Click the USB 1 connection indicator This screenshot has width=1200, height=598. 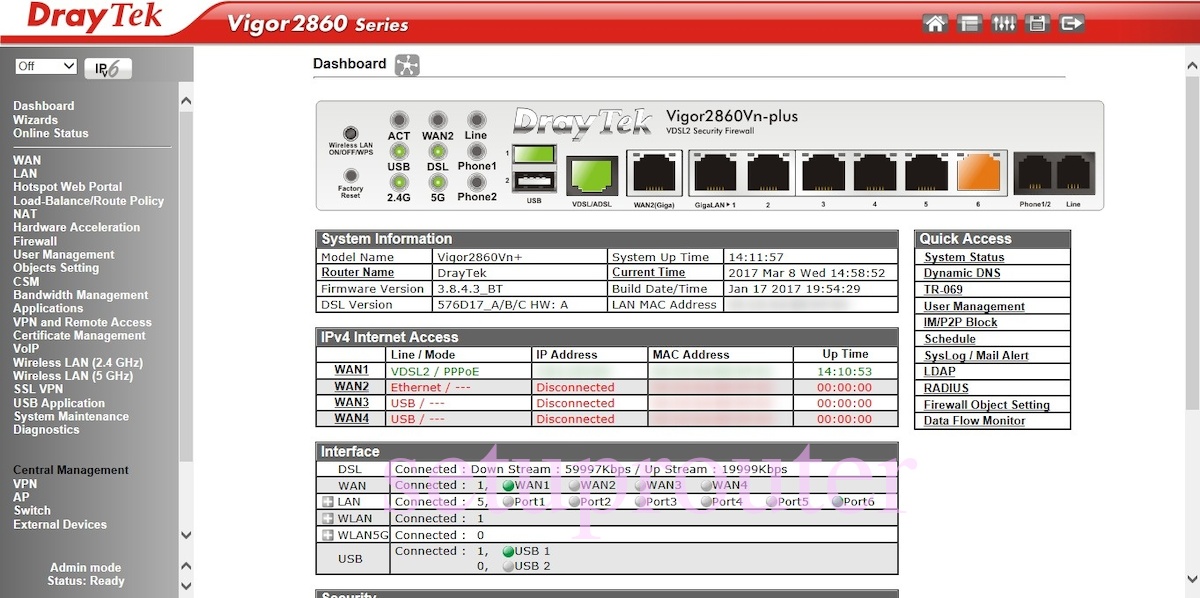pyautogui.click(x=509, y=551)
